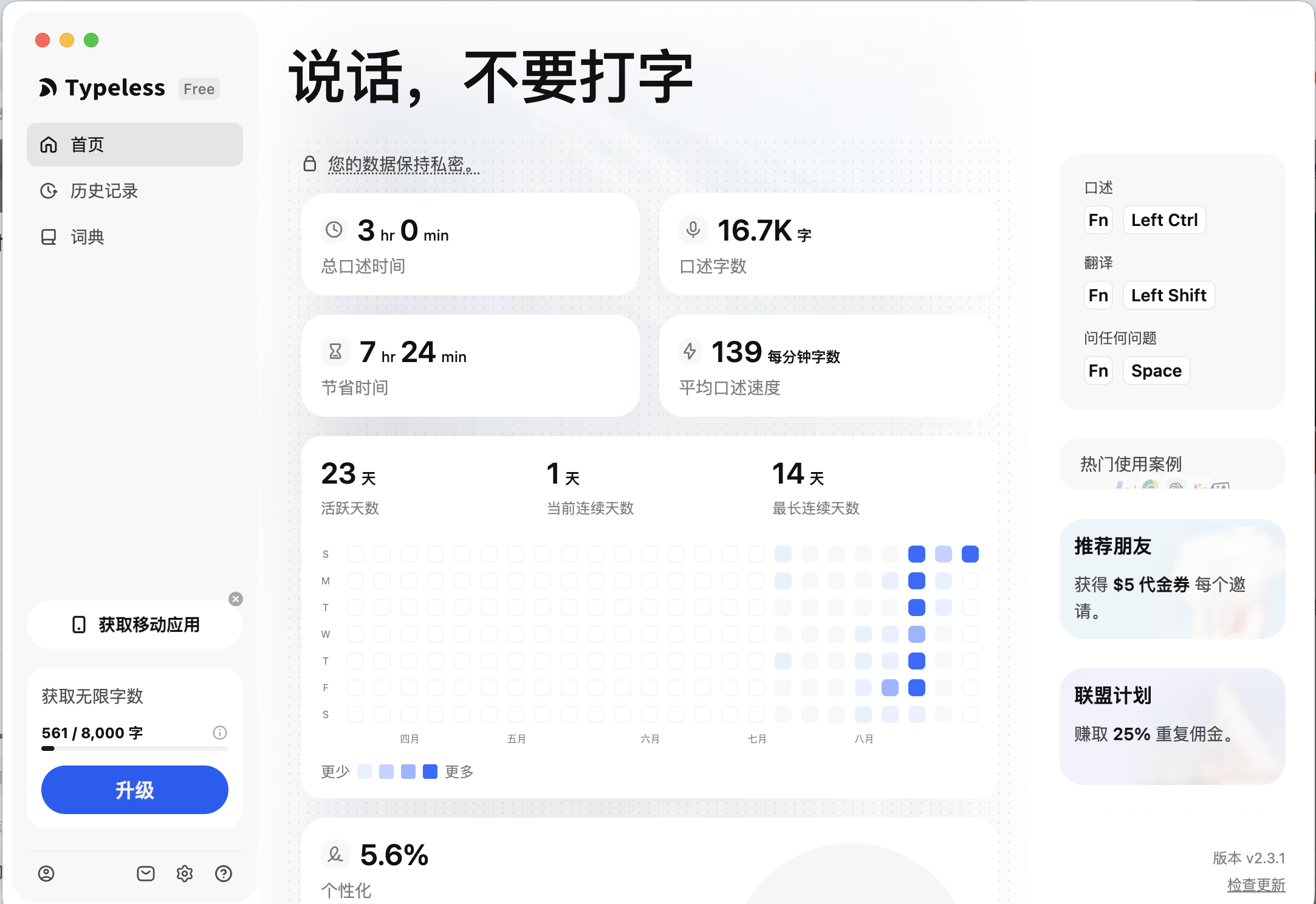Click Fn key for 翻译 shortcut
1316x904 pixels.
click(x=1098, y=295)
